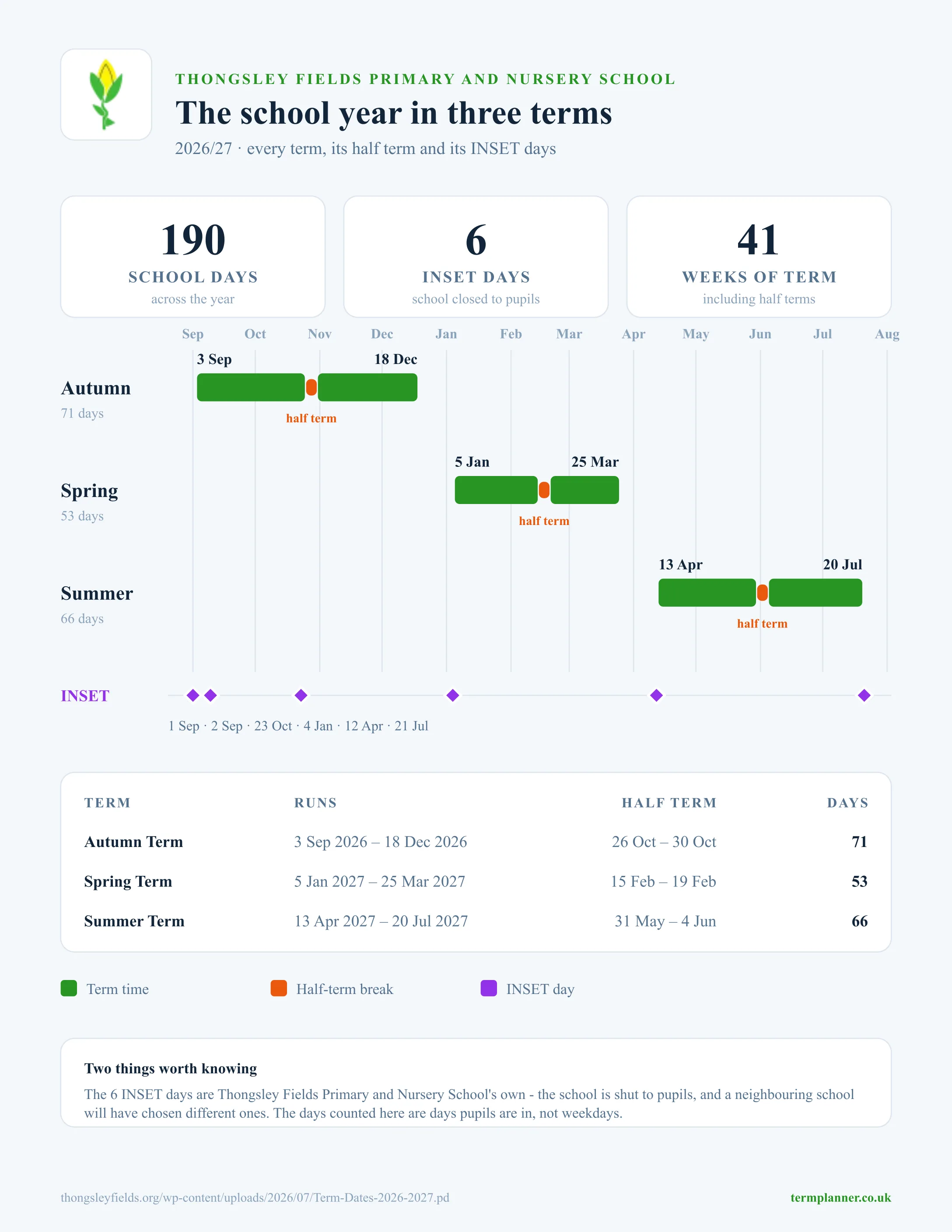952x1232 pixels.
Task: Click the 12 Apr INSET diamond
Action: tap(657, 695)
